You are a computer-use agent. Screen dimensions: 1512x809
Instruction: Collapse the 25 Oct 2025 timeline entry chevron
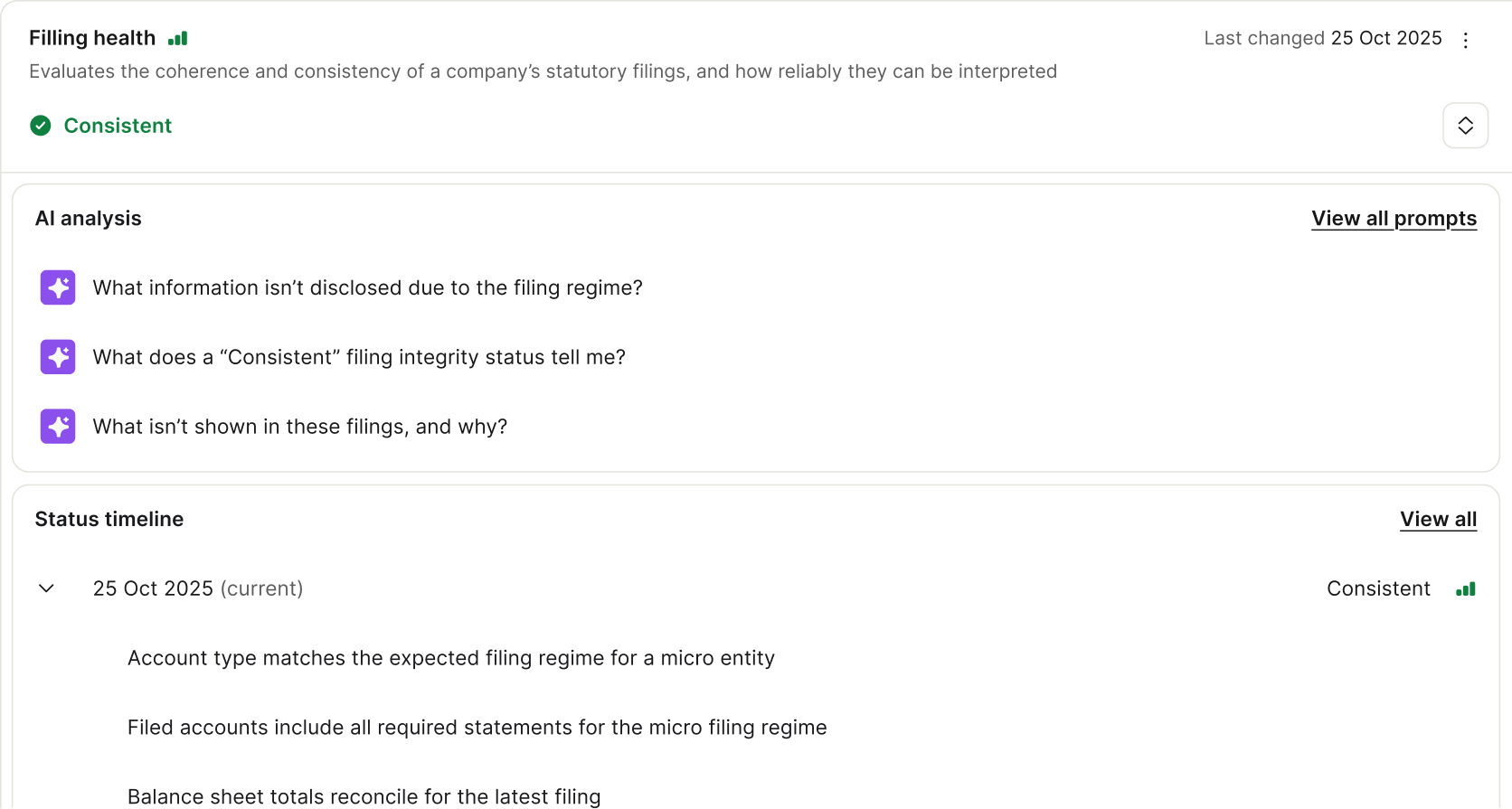pos(47,588)
